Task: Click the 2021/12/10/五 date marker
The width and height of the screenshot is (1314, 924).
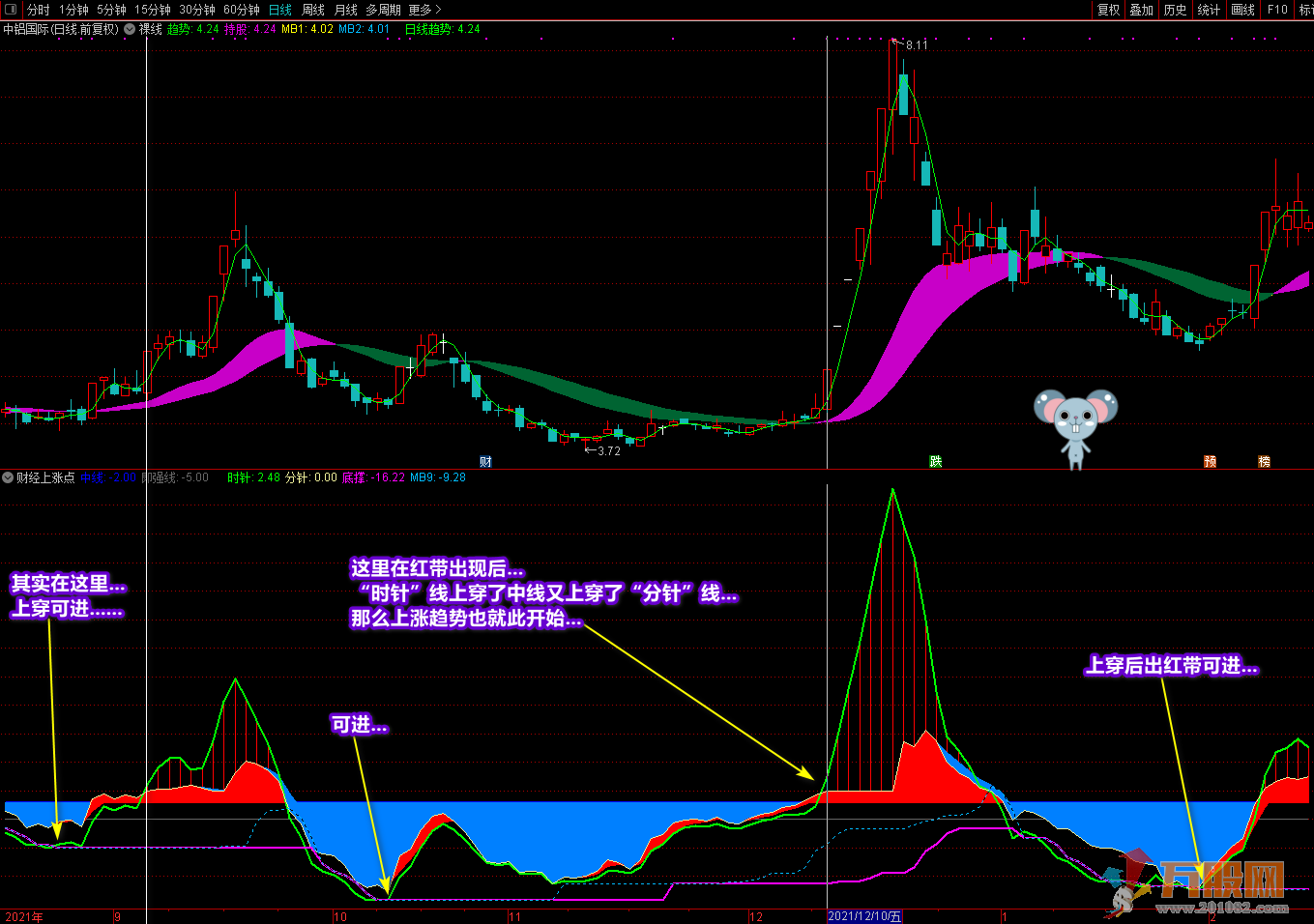Action: [x=865, y=916]
